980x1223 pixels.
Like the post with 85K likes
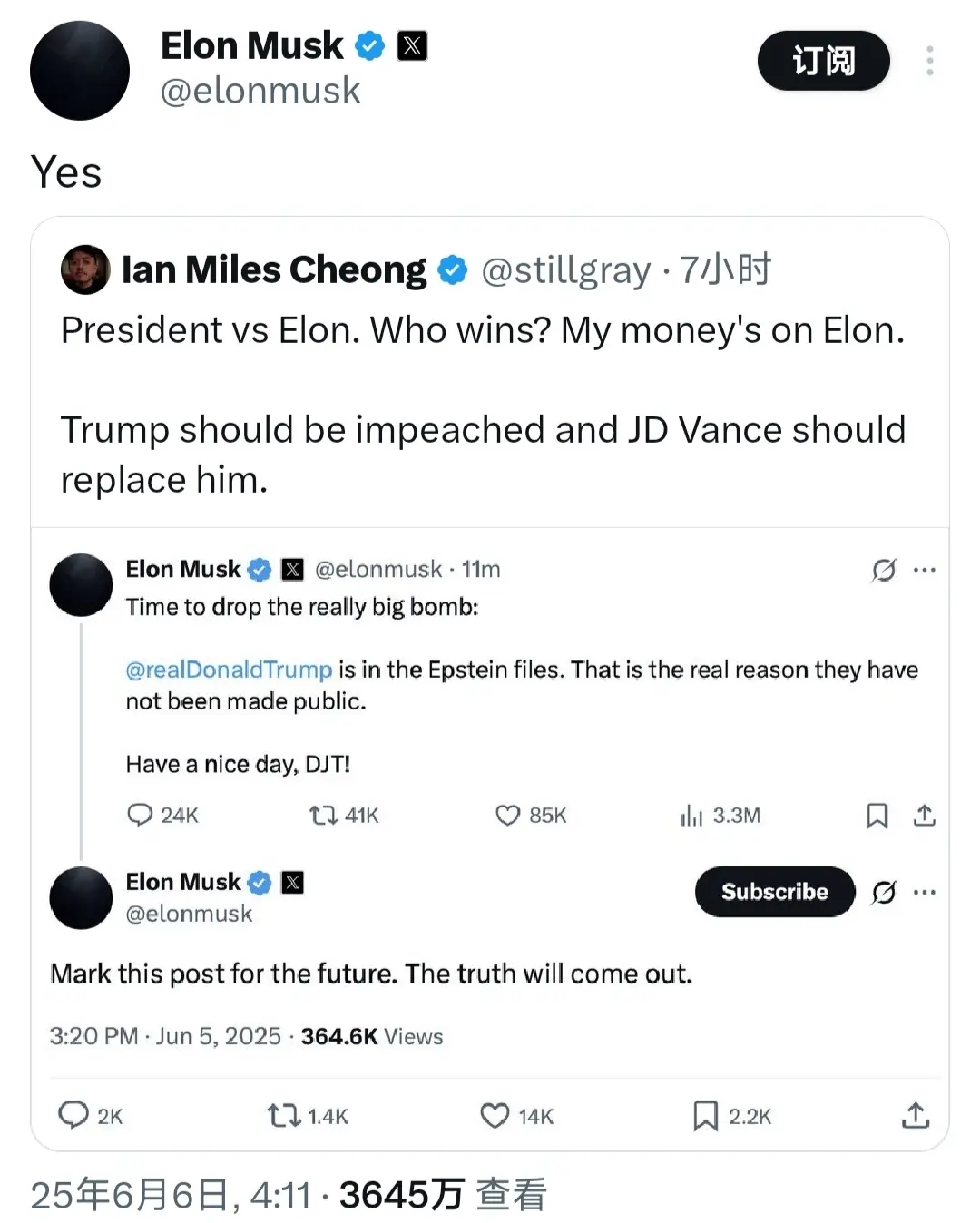(507, 815)
